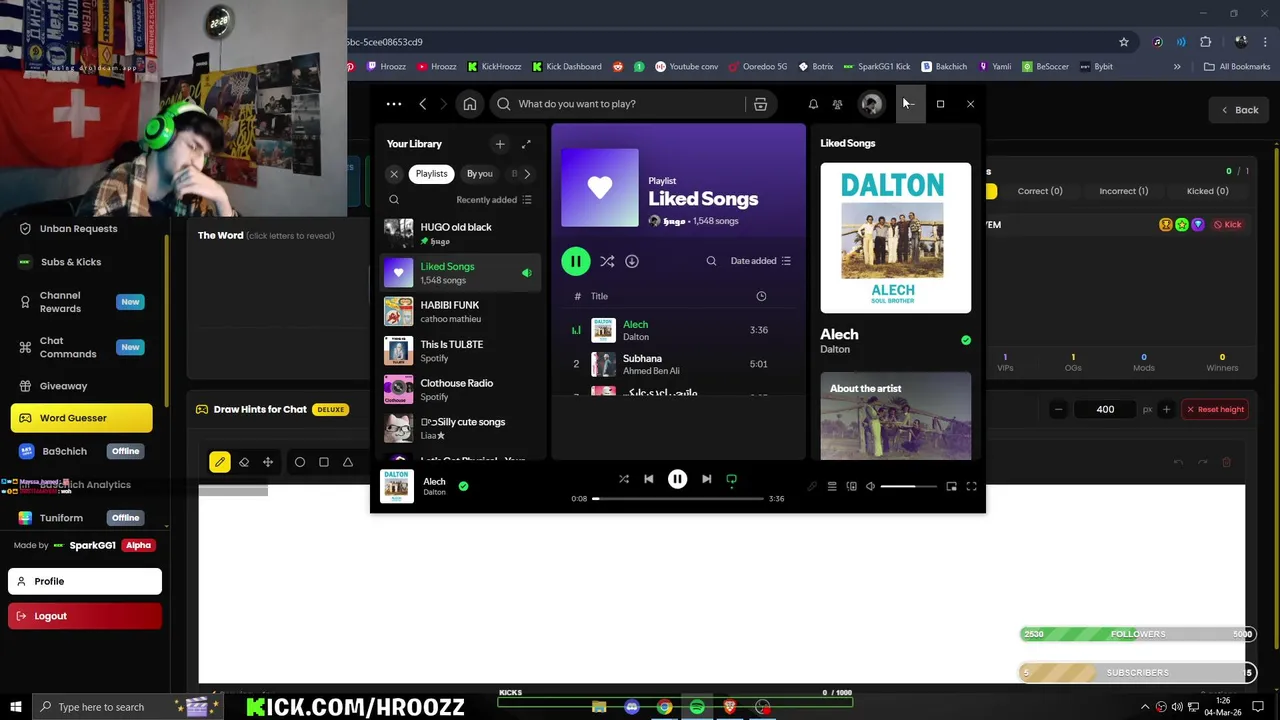Select the pencil drawing tool
The image size is (1280, 720).
pyautogui.click(x=219, y=462)
